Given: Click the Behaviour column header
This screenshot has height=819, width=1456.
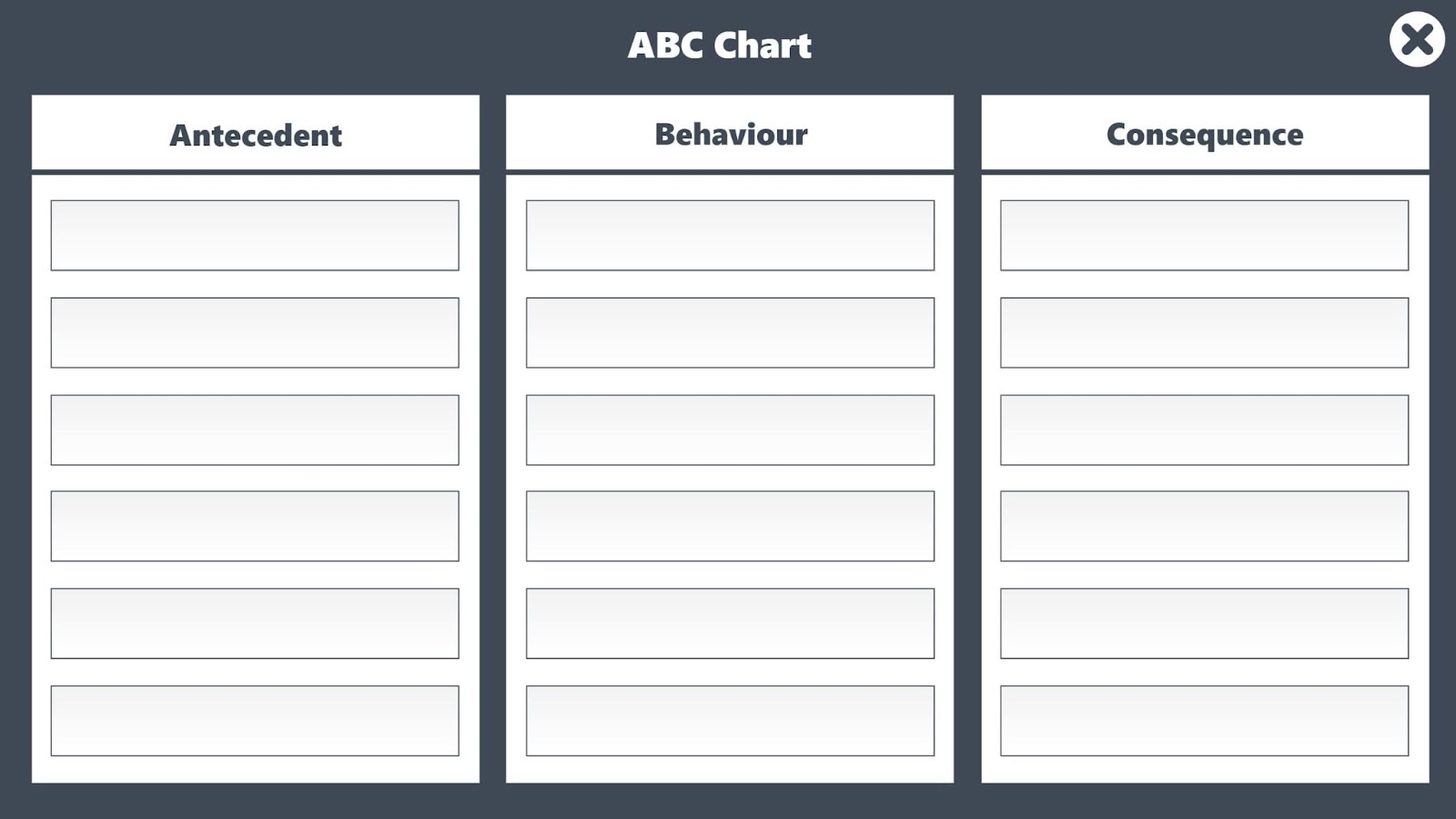Looking at the screenshot, I should coord(730,134).
